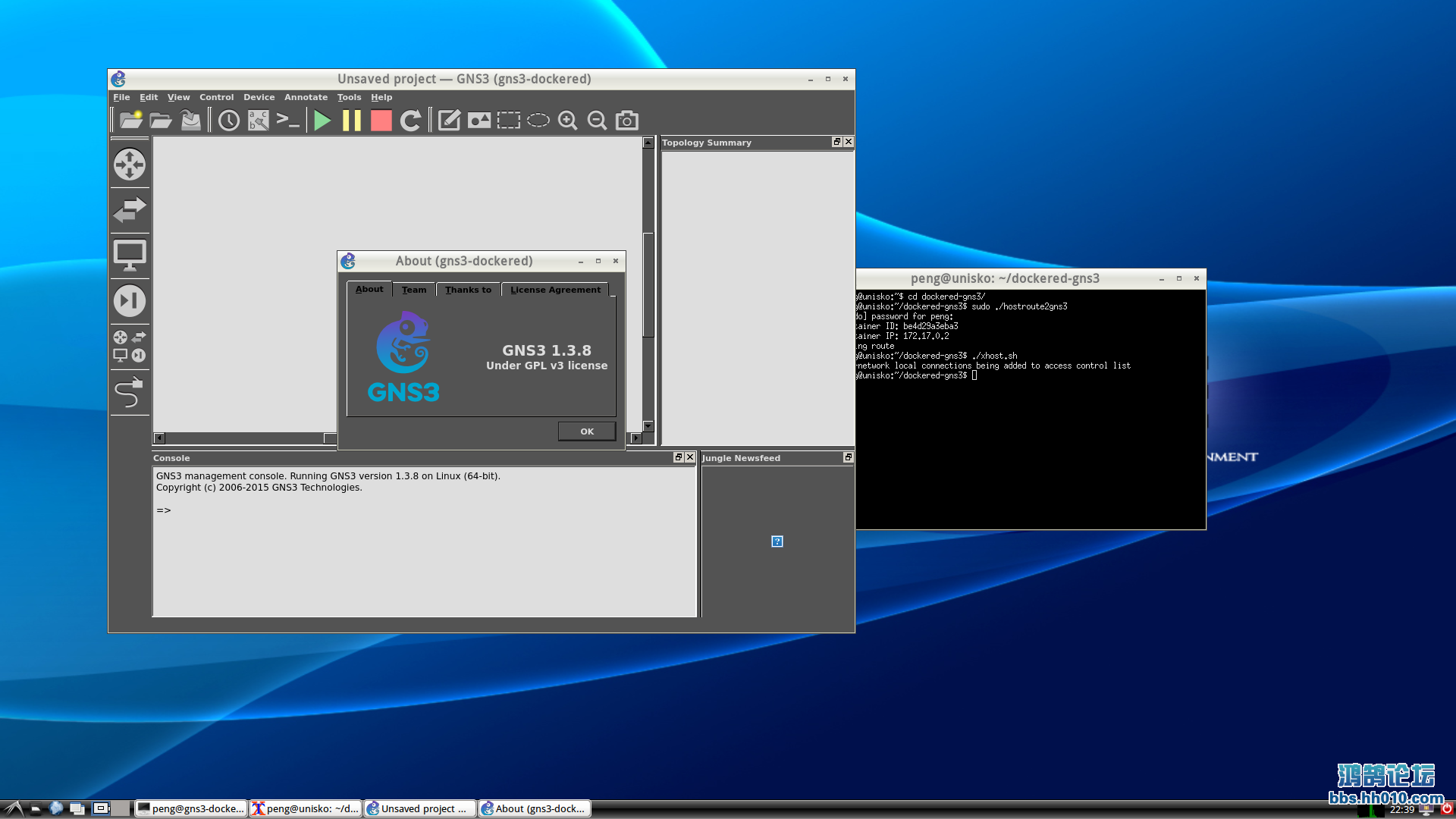
Task: Click the 22:39 clock in taskbar
Action: (x=1401, y=810)
